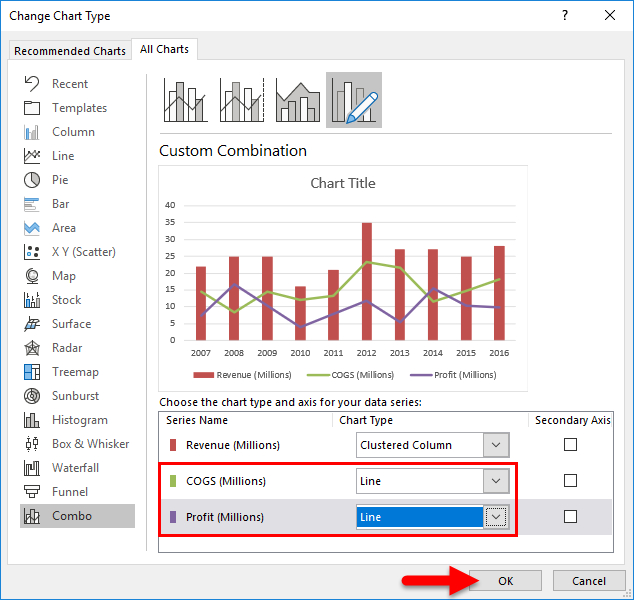Select Clustered Column - Line on Secondary Axis
This screenshot has height=600, width=634.
pos(242,100)
